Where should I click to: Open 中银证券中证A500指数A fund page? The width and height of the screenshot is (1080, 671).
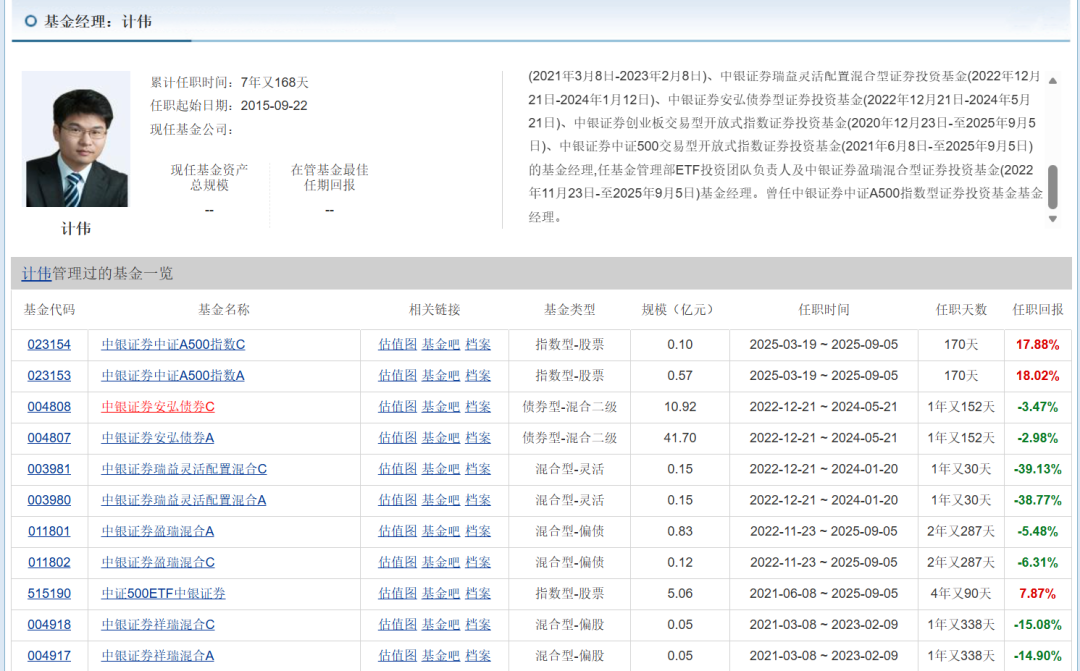click(x=173, y=375)
